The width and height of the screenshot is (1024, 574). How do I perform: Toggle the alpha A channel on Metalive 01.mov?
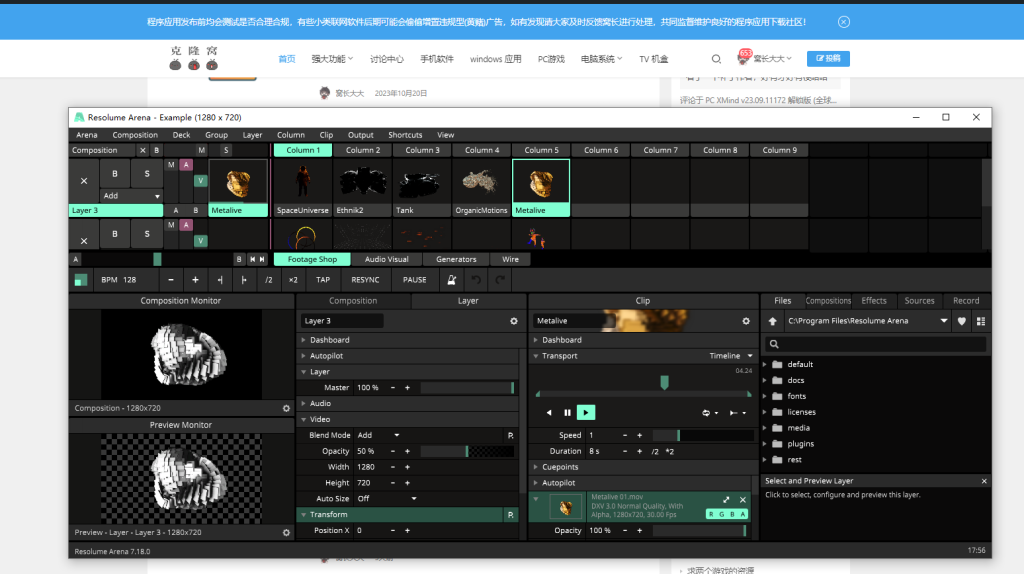coord(743,515)
